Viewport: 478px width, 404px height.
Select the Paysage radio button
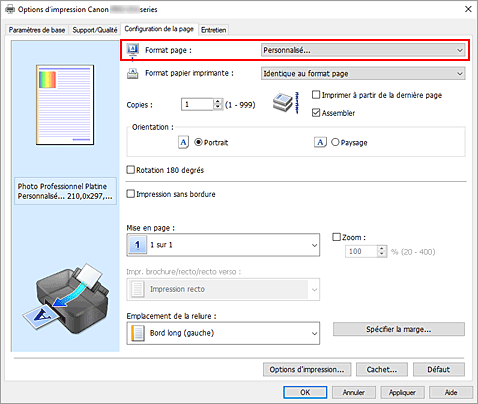pyautogui.click(x=335, y=142)
